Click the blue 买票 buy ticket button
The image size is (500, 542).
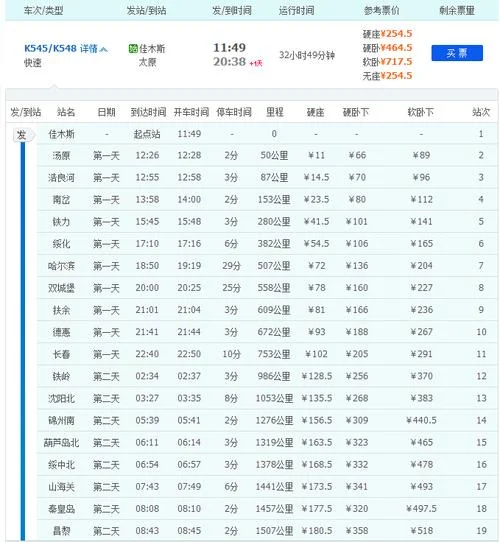[x=457, y=53]
